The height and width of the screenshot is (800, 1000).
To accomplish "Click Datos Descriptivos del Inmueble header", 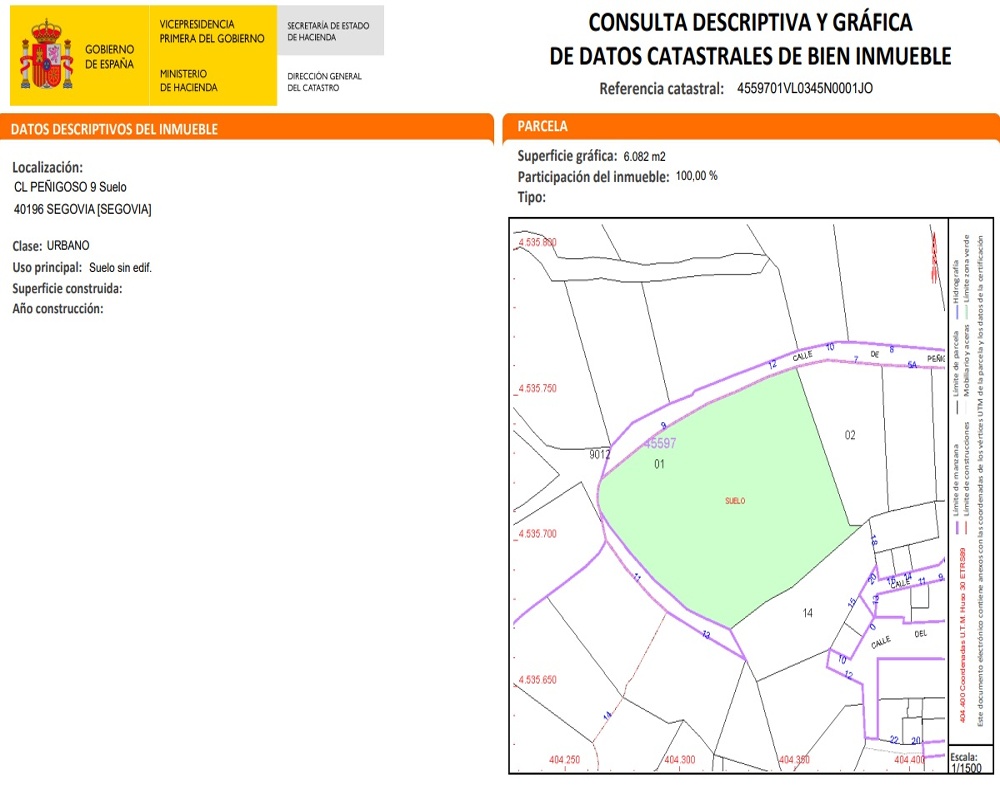I will coord(114,129).
